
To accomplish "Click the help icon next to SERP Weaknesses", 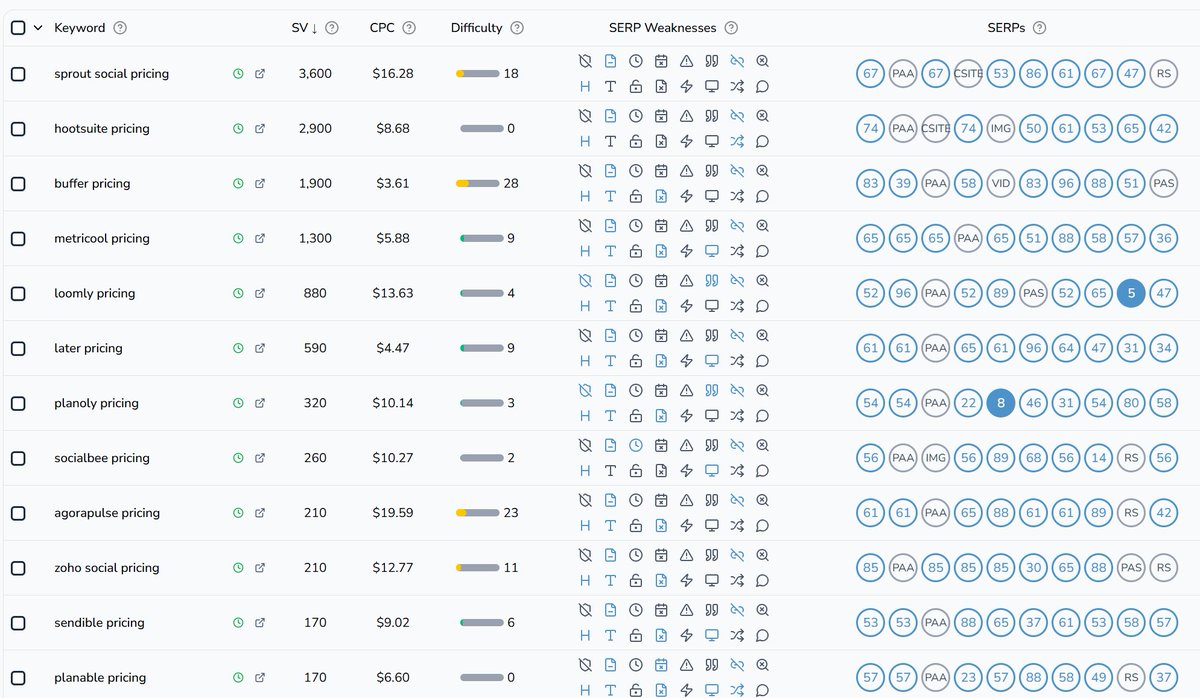I will click(732, 28).
